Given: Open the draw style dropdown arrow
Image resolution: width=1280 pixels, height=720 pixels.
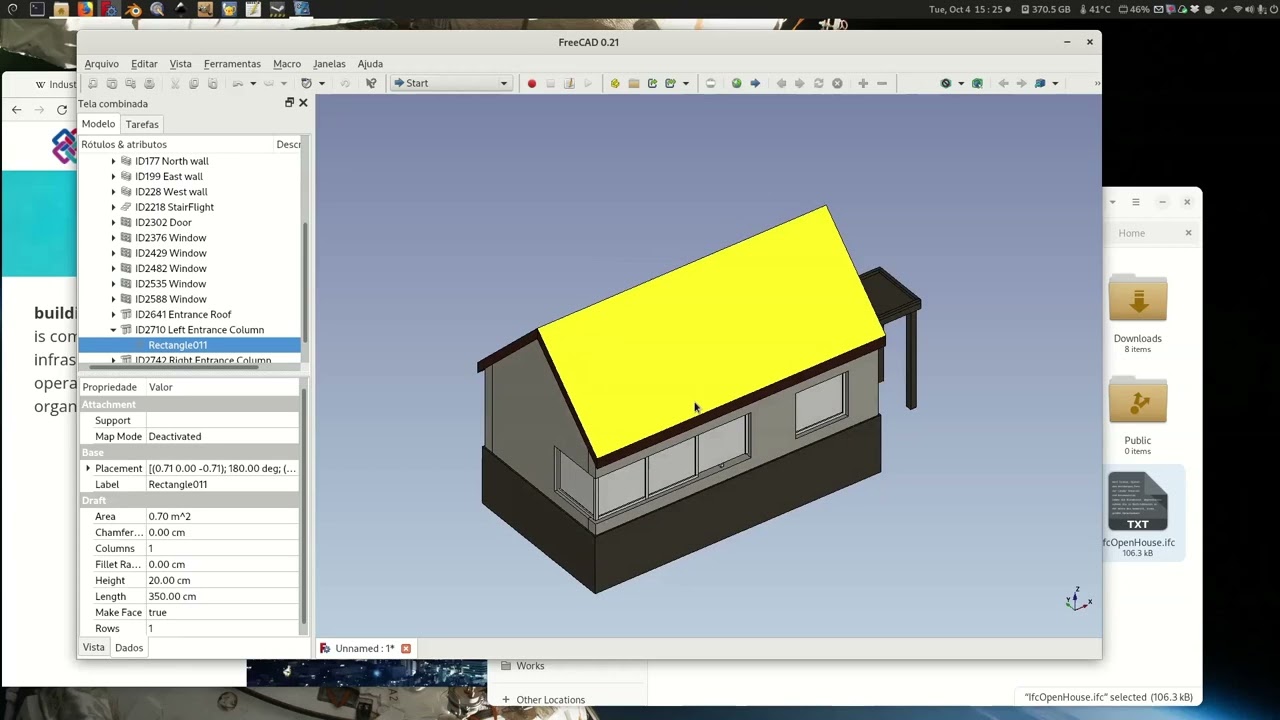Looking at the screenshot, I should [960, 83].
